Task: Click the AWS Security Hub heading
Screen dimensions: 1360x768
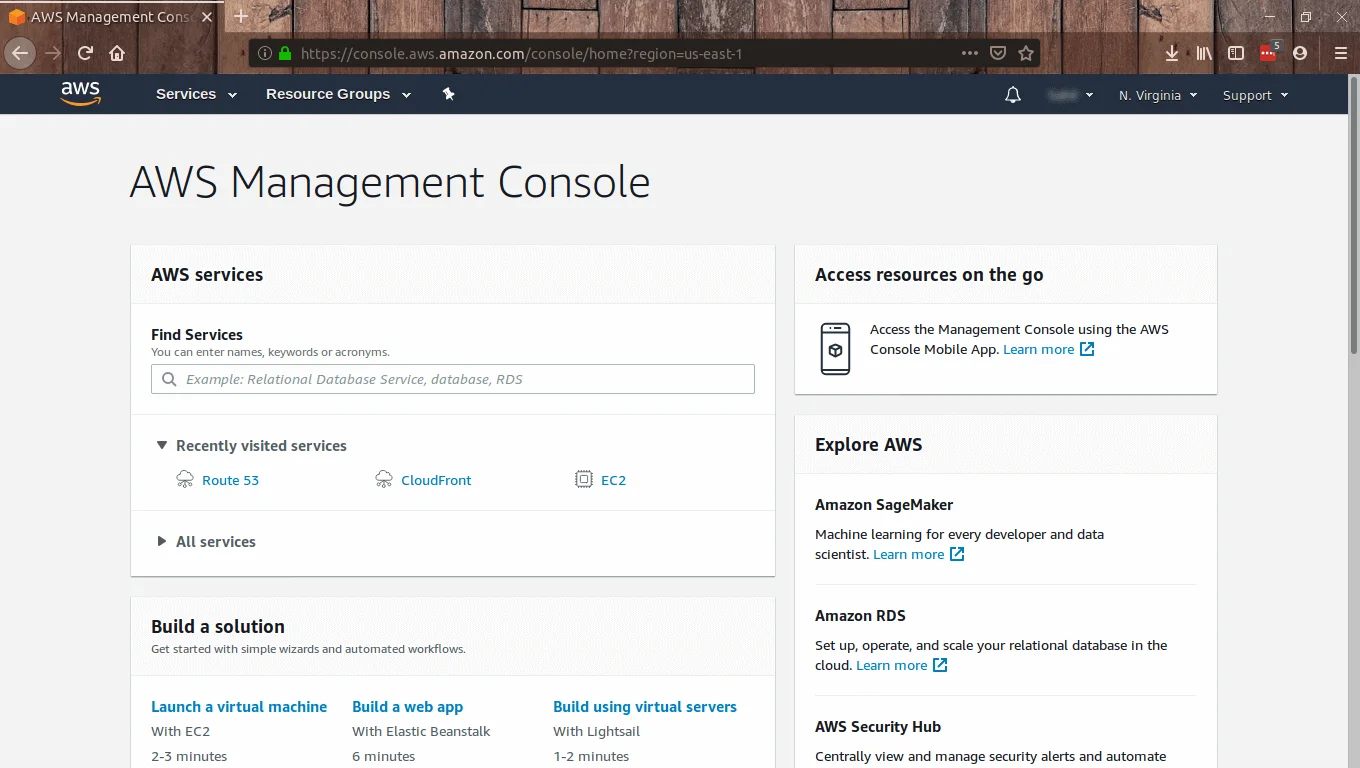Action: pos(877,727)
